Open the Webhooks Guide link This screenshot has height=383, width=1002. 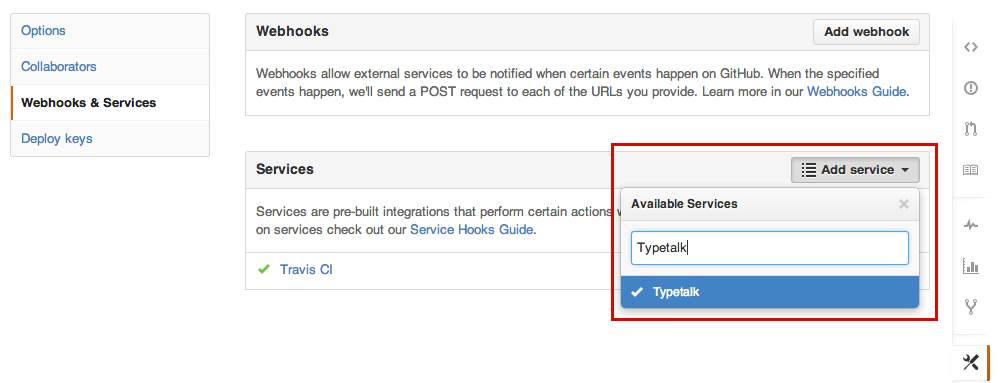(x=856, y=91)
